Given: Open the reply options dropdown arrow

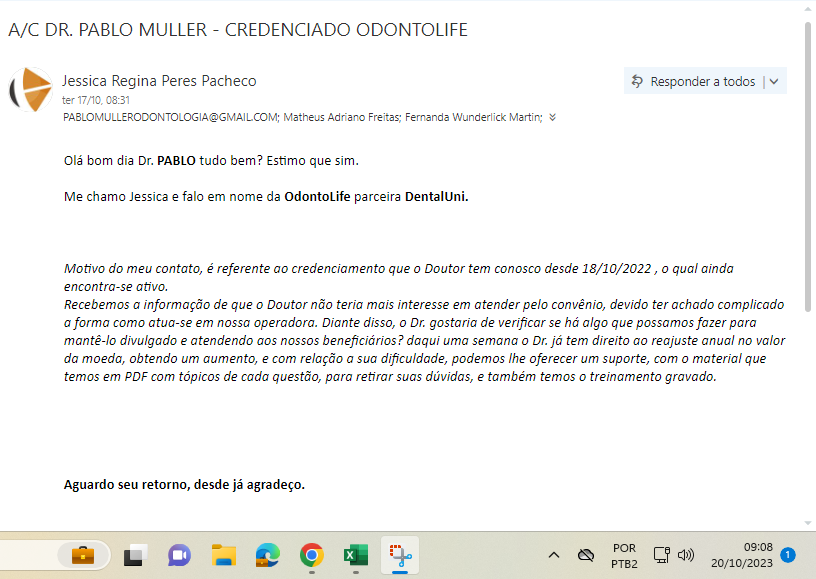Looking at the screenshot, I should point(774,82).
